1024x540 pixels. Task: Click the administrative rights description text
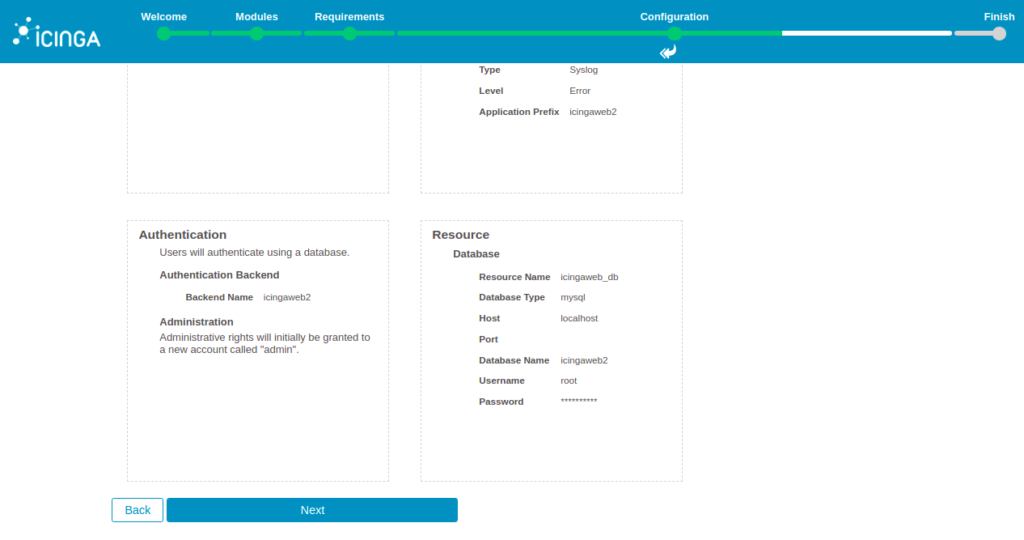click(x=265, y=343)
